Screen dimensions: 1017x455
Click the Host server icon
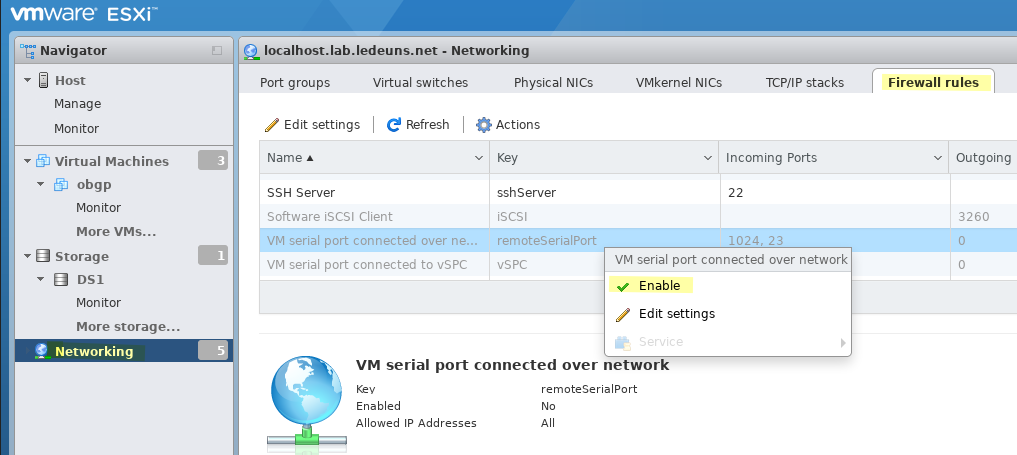click(x=43, y=80)
